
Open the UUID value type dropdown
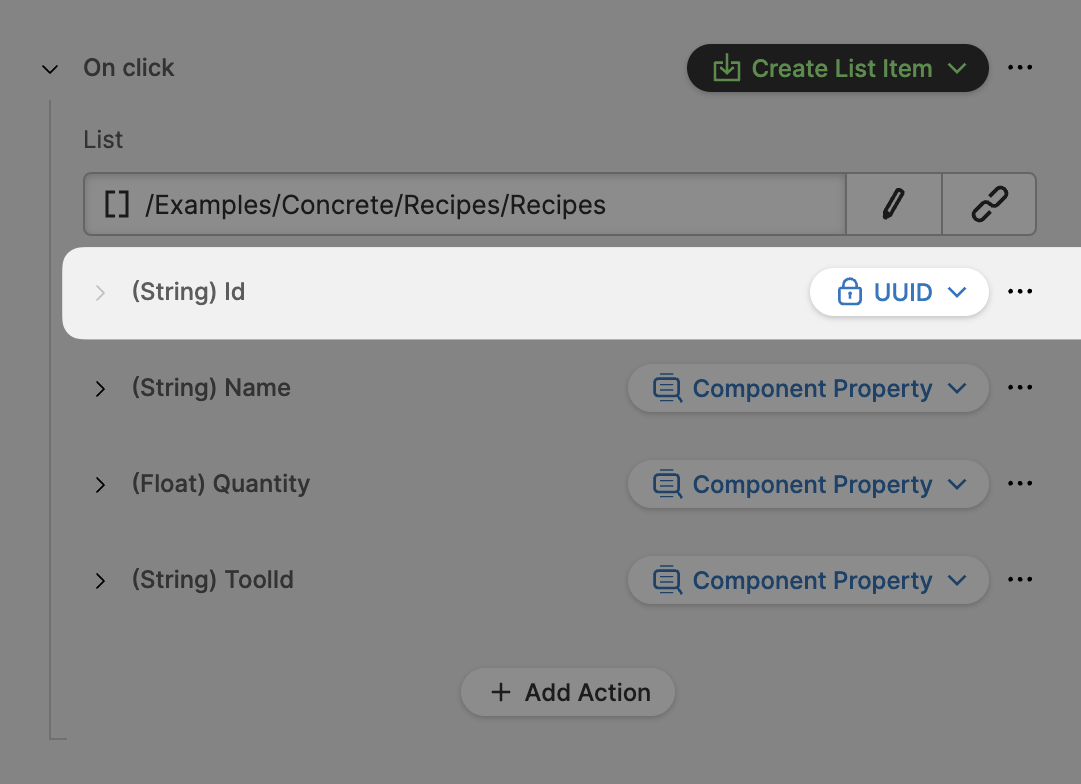point(900,292)
